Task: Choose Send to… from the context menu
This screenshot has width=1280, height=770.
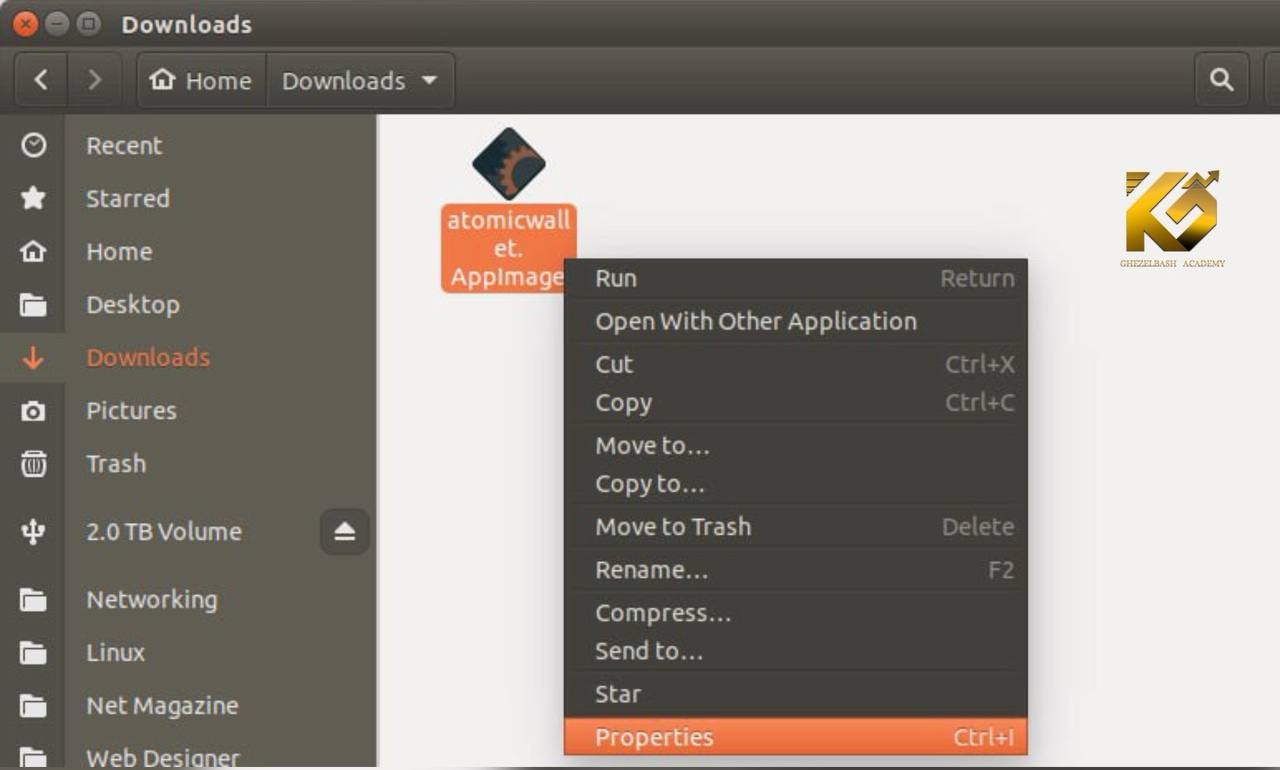Action: (x=796, y=651)
